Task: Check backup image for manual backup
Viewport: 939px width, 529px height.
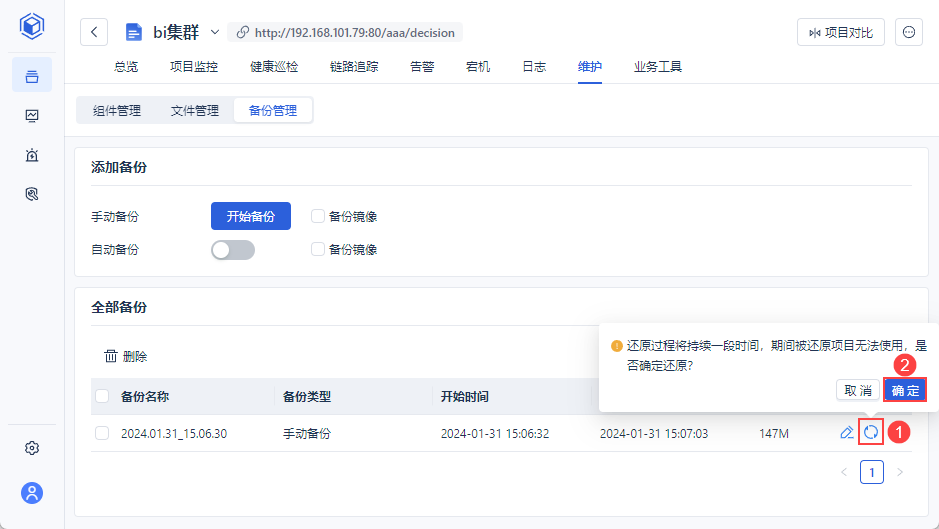Action: [x=318, y=216]
